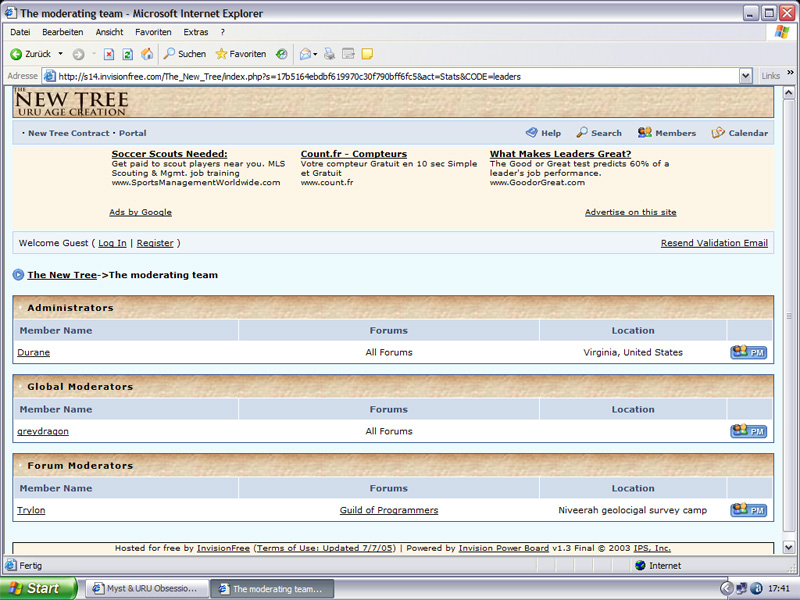Send a PM to Durane
This screenshot has width=800, height=600.
748,352
